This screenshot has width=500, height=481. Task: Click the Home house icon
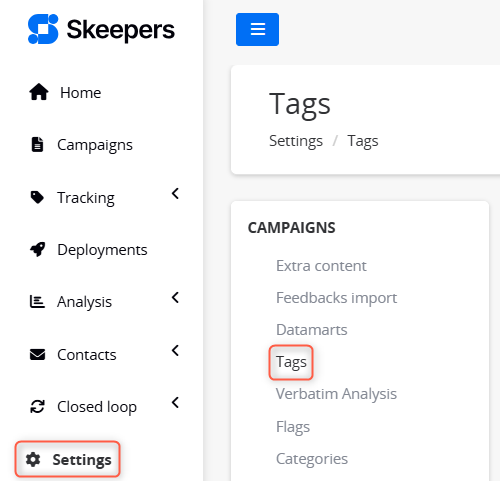[39, 92]
